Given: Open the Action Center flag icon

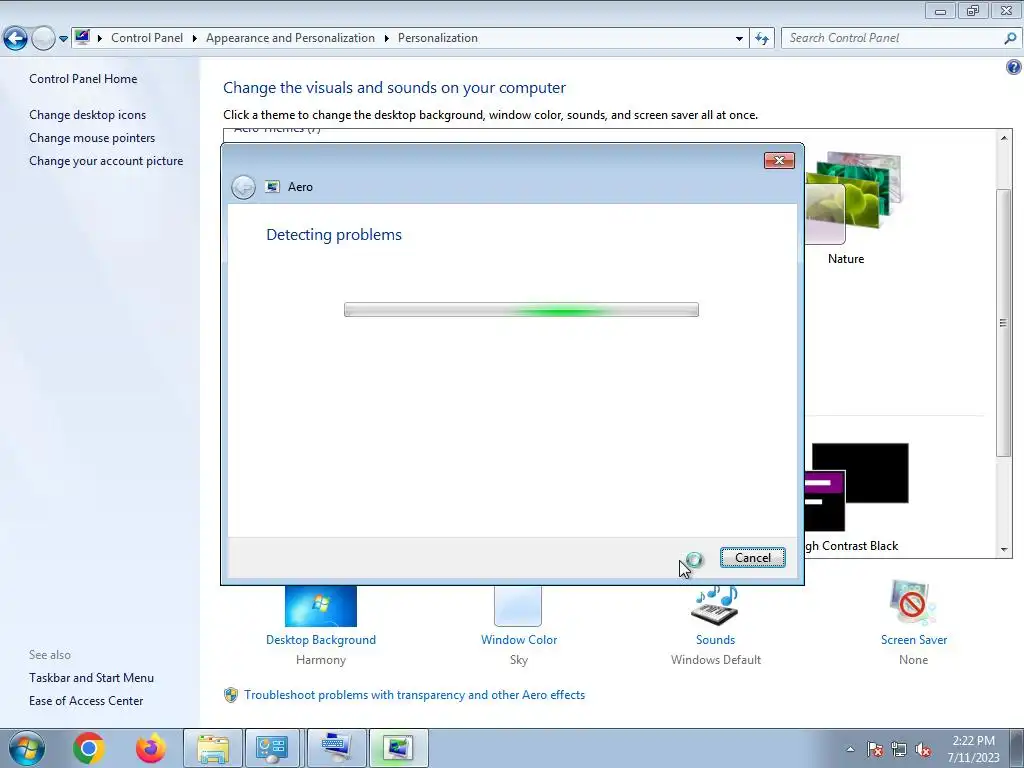Looking at the screenshot, I should click(x=875, y=749).
